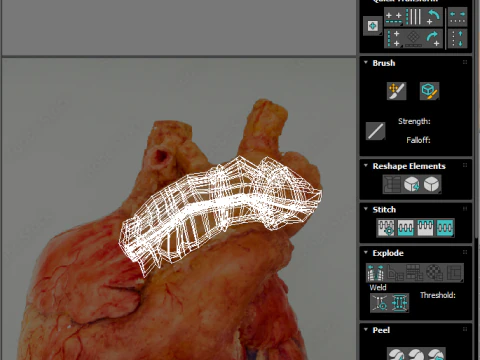
Task: Click Flatten by Polygon Angle icon
Action: 395,273
